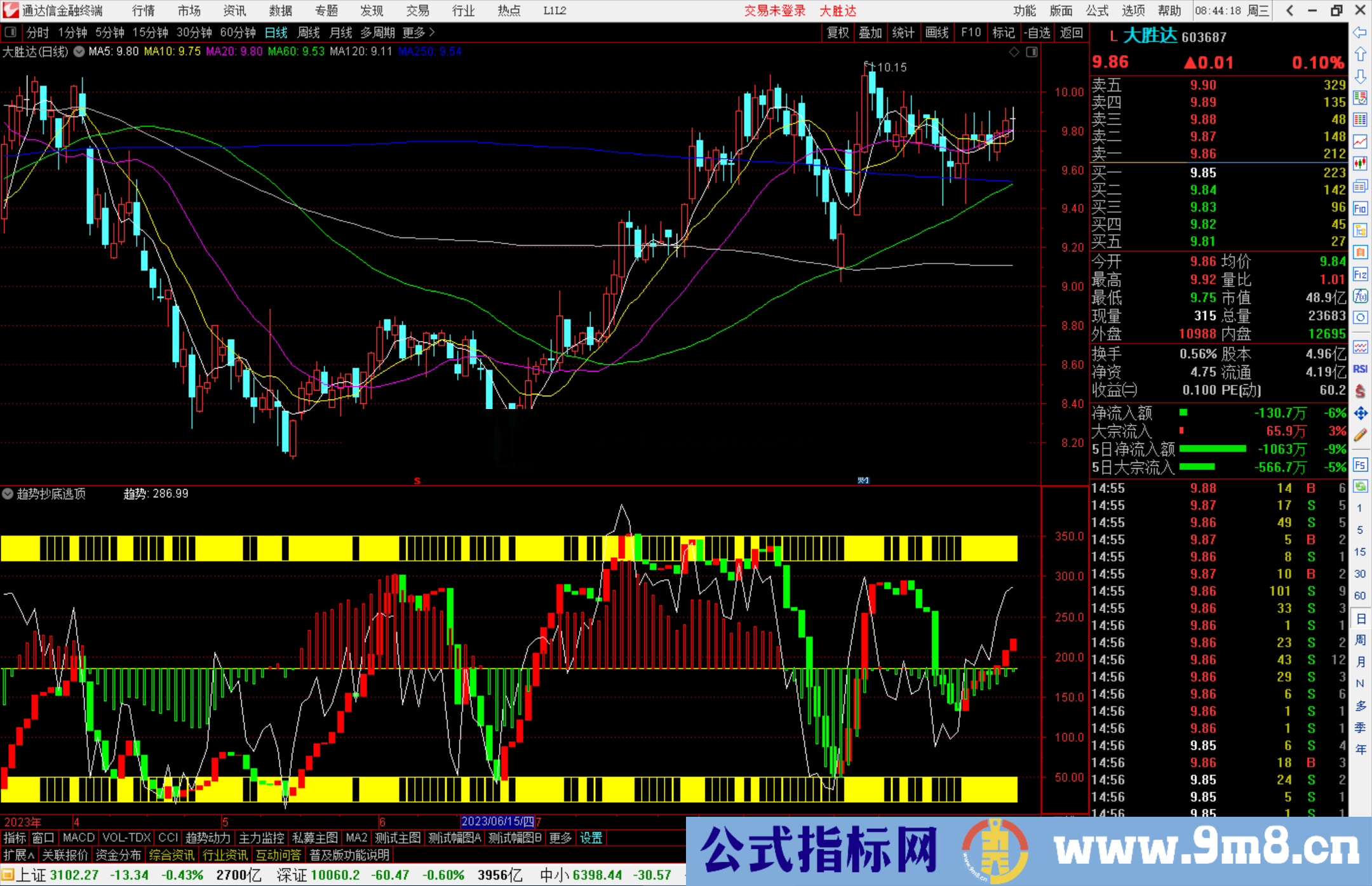
Task: Click the F12 sidebar icon
Action: tap(1360, 274)
